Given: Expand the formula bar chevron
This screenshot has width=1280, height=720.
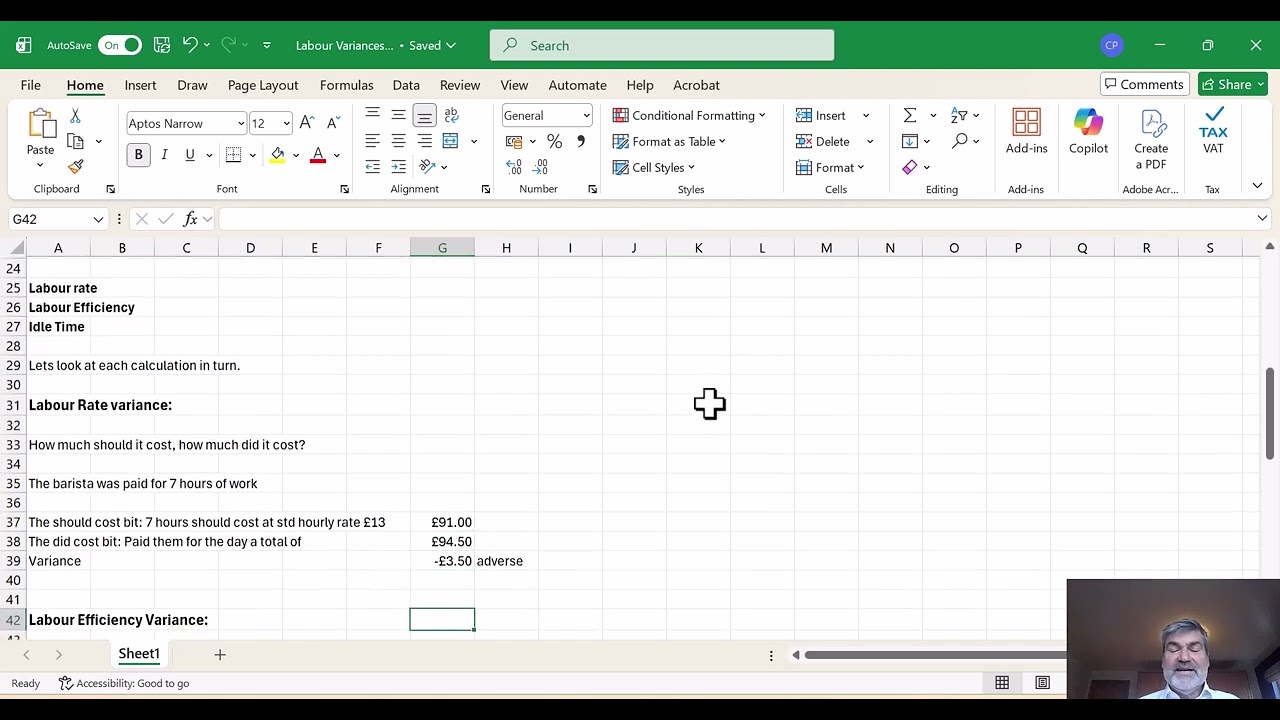Looking at the screenshot, I should 1262,218.
